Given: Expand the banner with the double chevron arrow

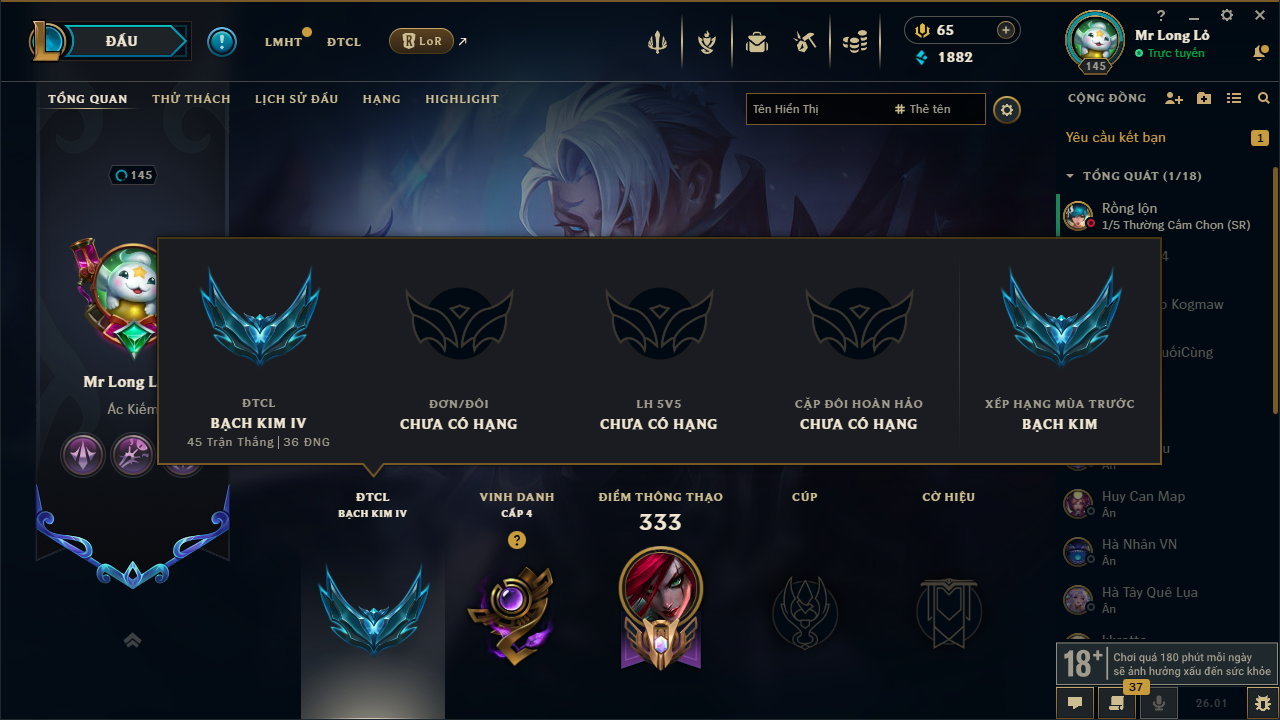Looking at the screenshot, I should pos(132,640).
